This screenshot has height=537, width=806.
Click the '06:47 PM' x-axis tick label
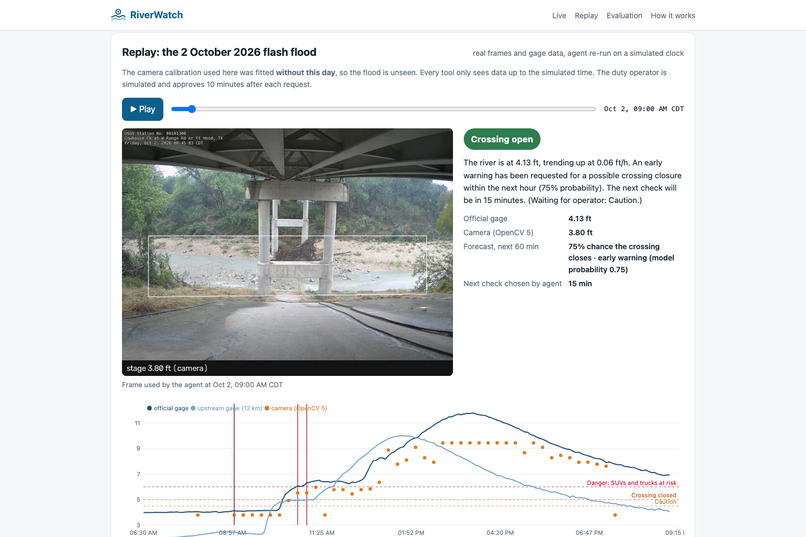tap(589, 532)
